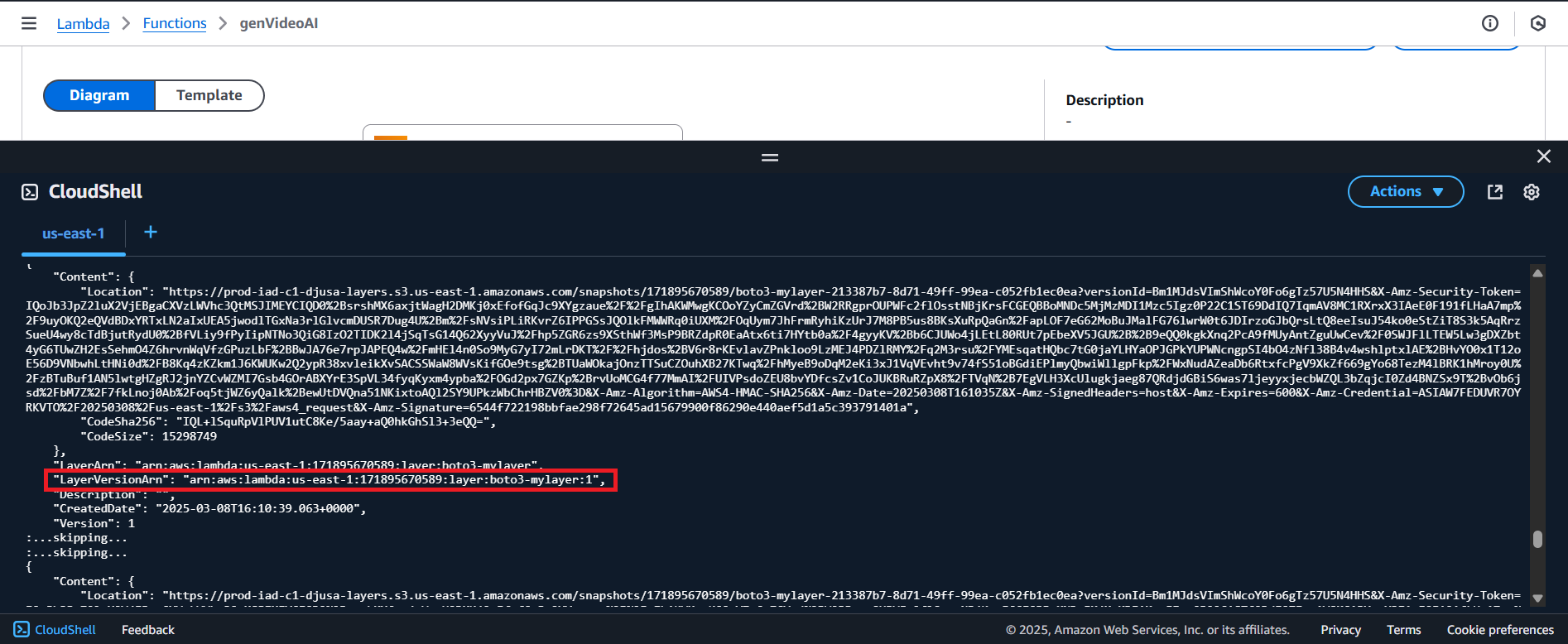Click the genVideoAI breadcrumb text
The height and width of the screenshot is (644, 1568).
click(279, 23)
